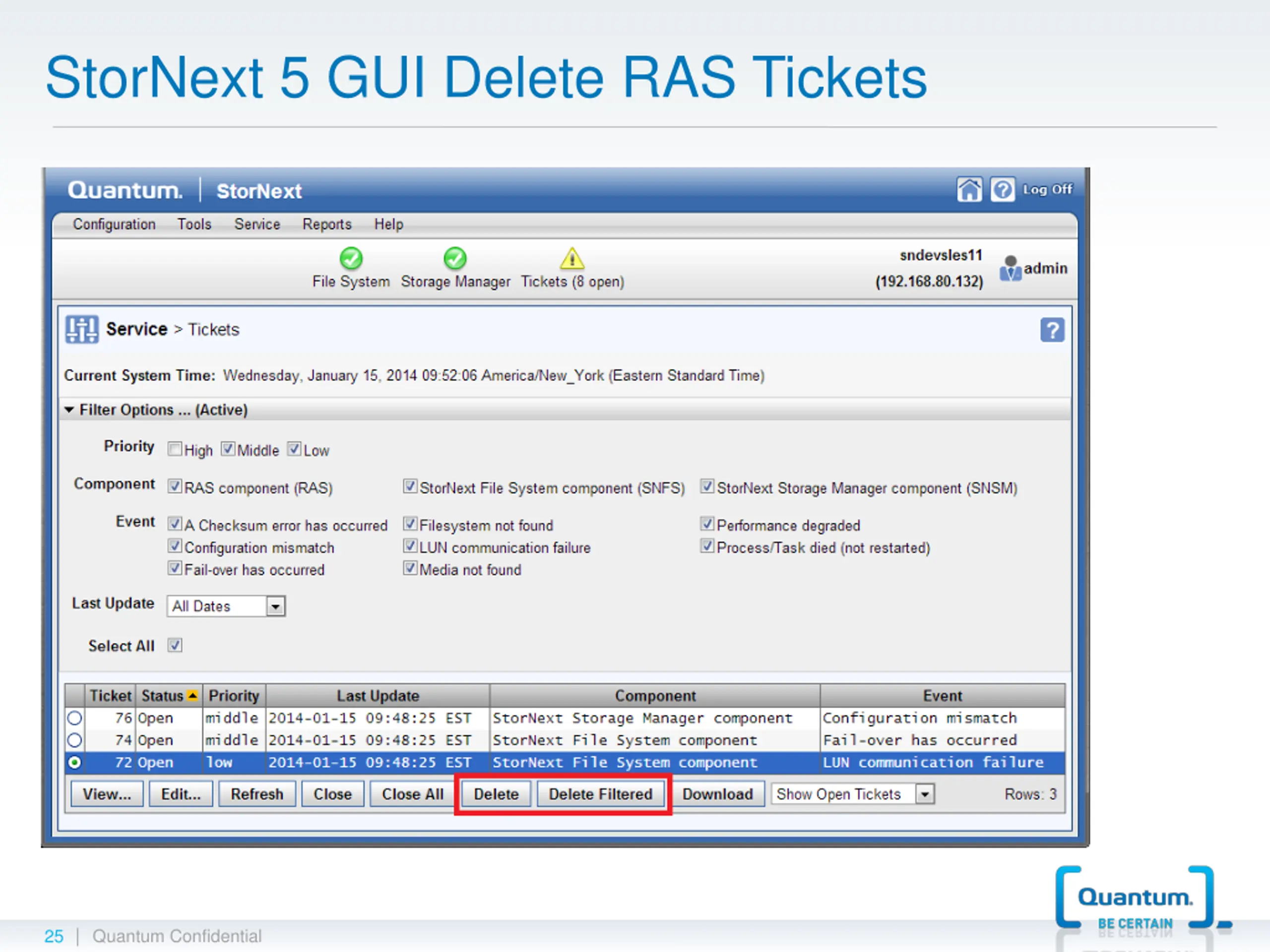Click the Delete Filtered button
This screenshot has width=1270, height=952.
pos(601,794)
